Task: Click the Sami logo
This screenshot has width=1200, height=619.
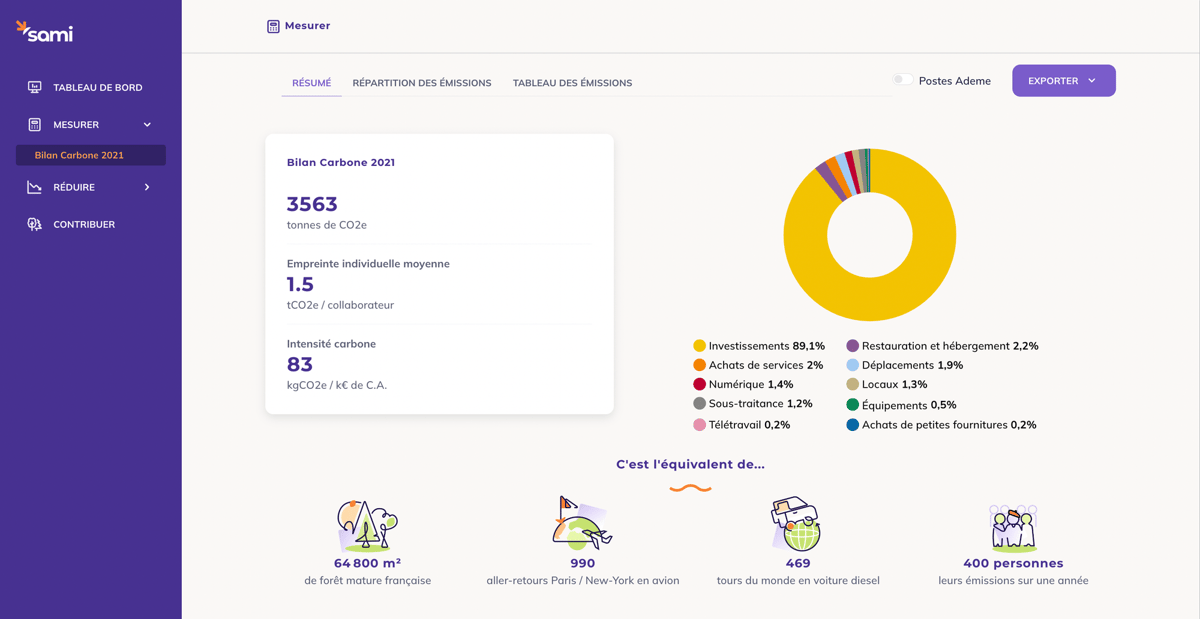Action: pos(44,32)
